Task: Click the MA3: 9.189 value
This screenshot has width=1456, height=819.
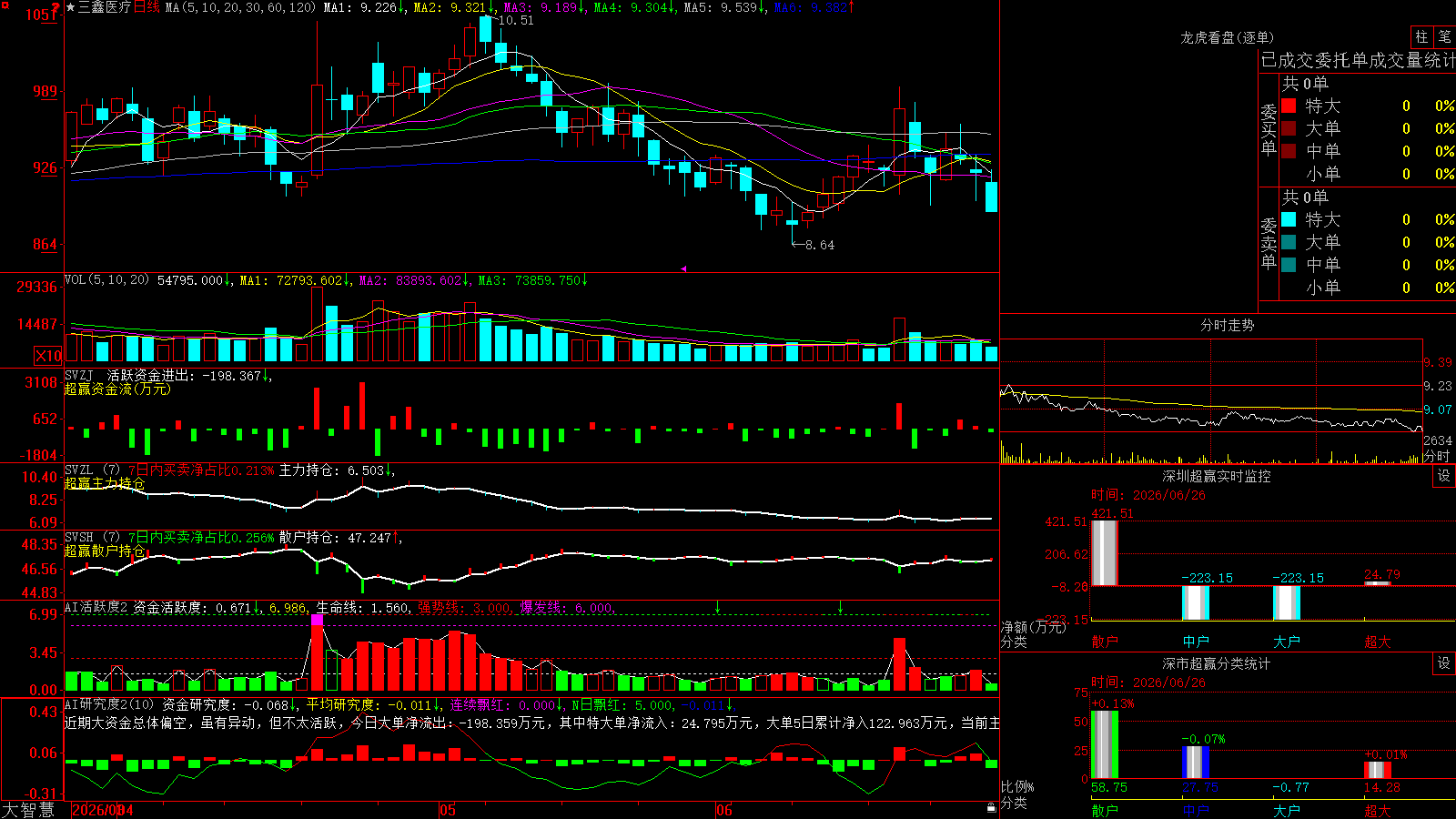Action: [543, 7]
